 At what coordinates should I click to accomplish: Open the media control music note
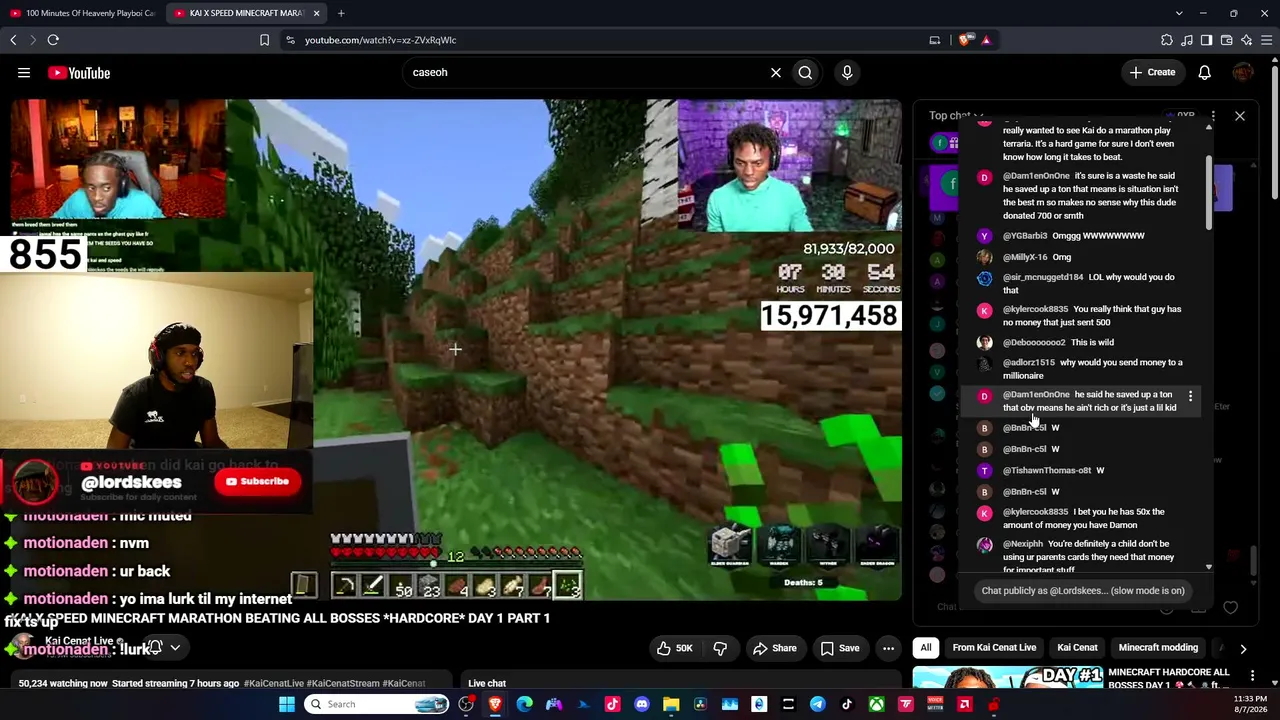[1186, 40]
